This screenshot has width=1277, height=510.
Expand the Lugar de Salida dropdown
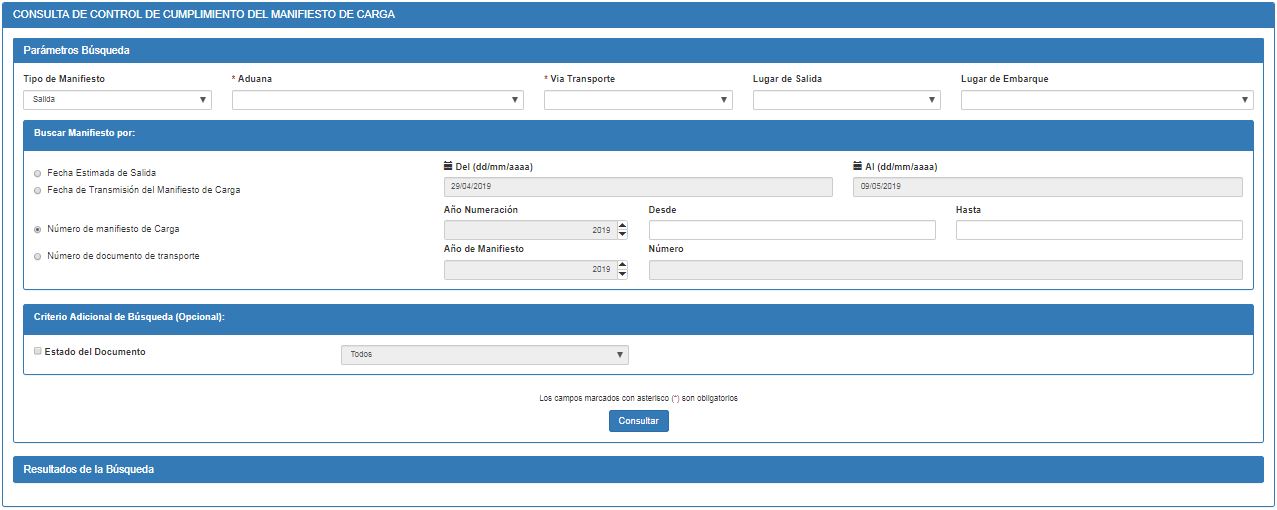846,100
